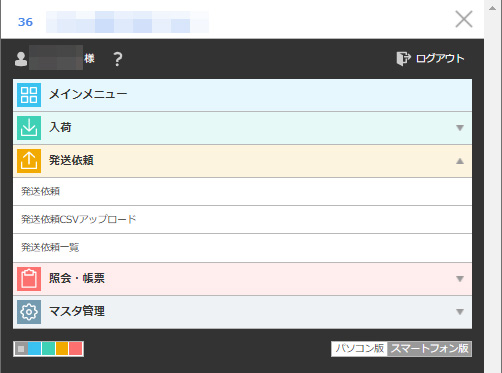The image size is (502, 373).
Task: Pick the red theme color swatch
Action: [x=76, y=349]
